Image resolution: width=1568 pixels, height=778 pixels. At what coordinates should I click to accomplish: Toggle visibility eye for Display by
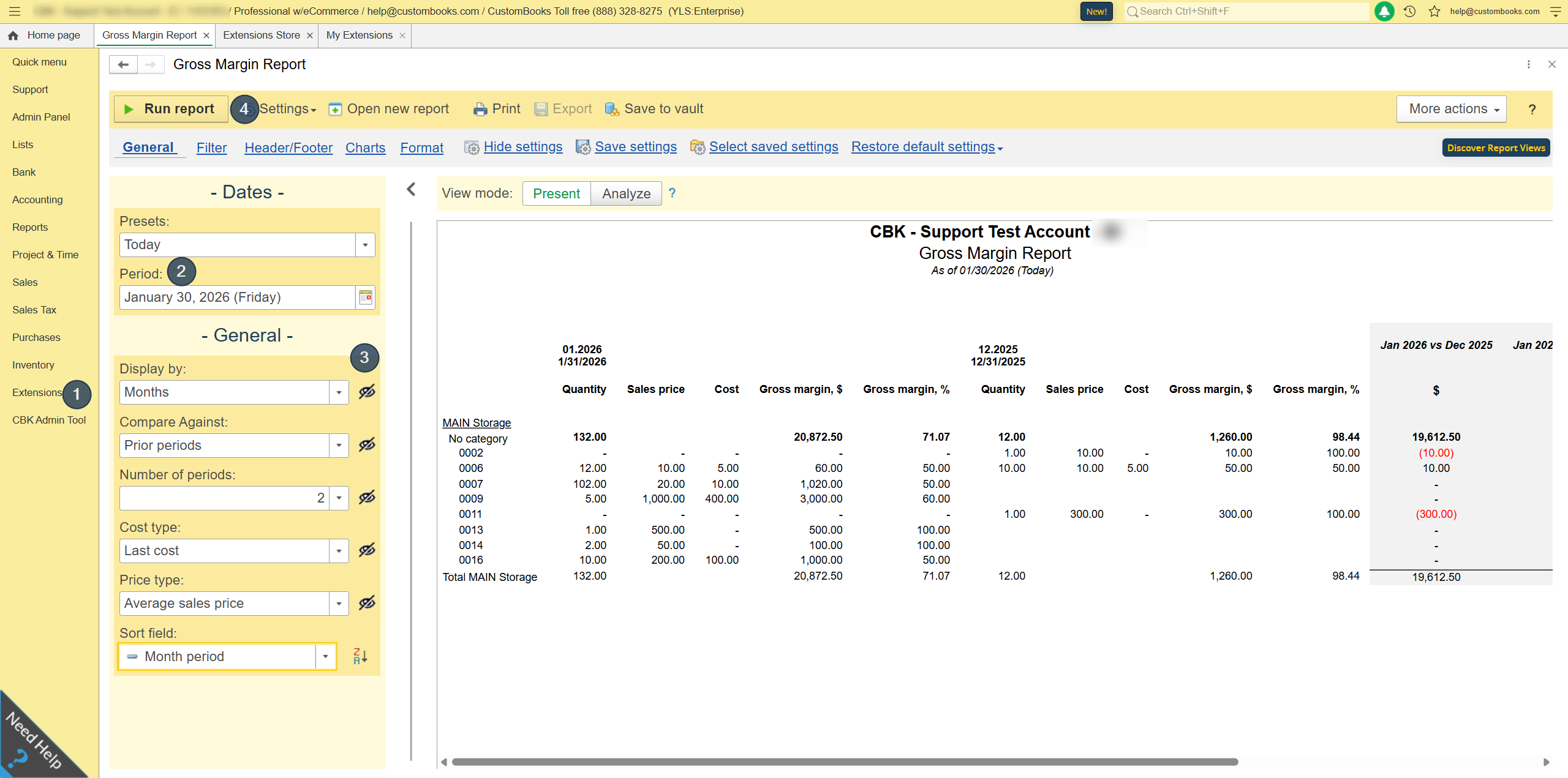(367, 392)
